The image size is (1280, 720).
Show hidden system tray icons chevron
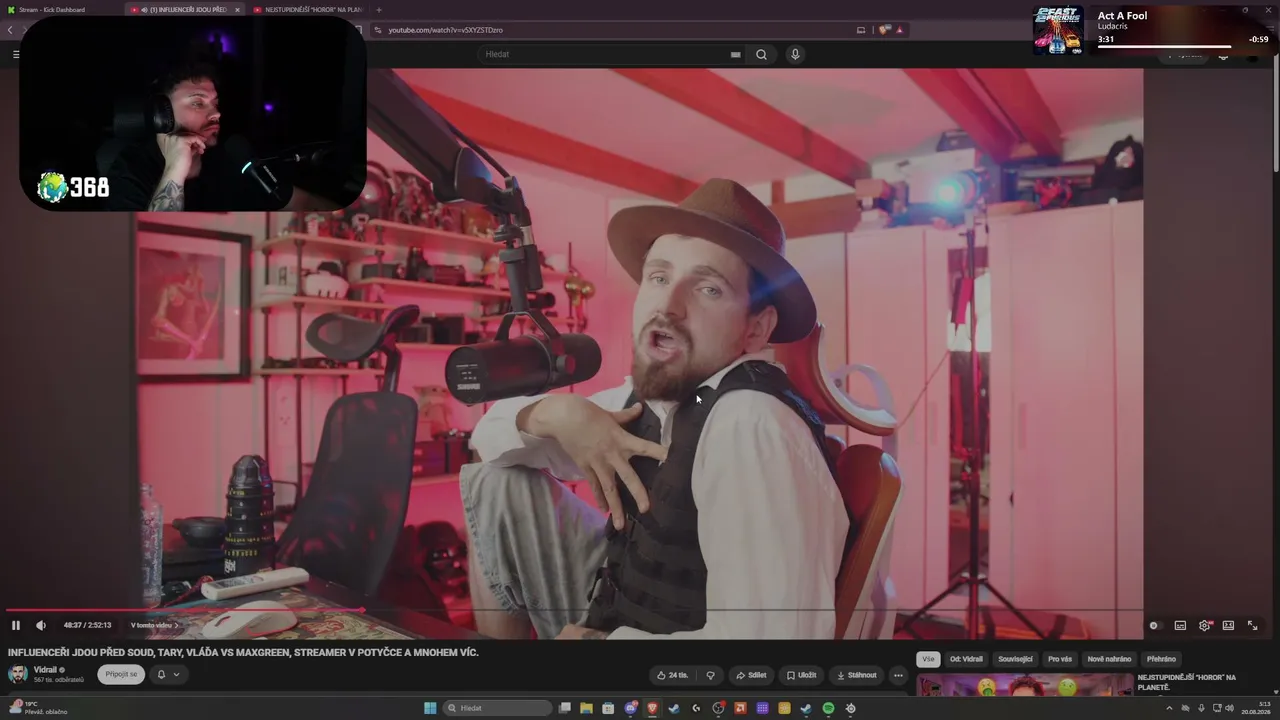click(1169, 708)
